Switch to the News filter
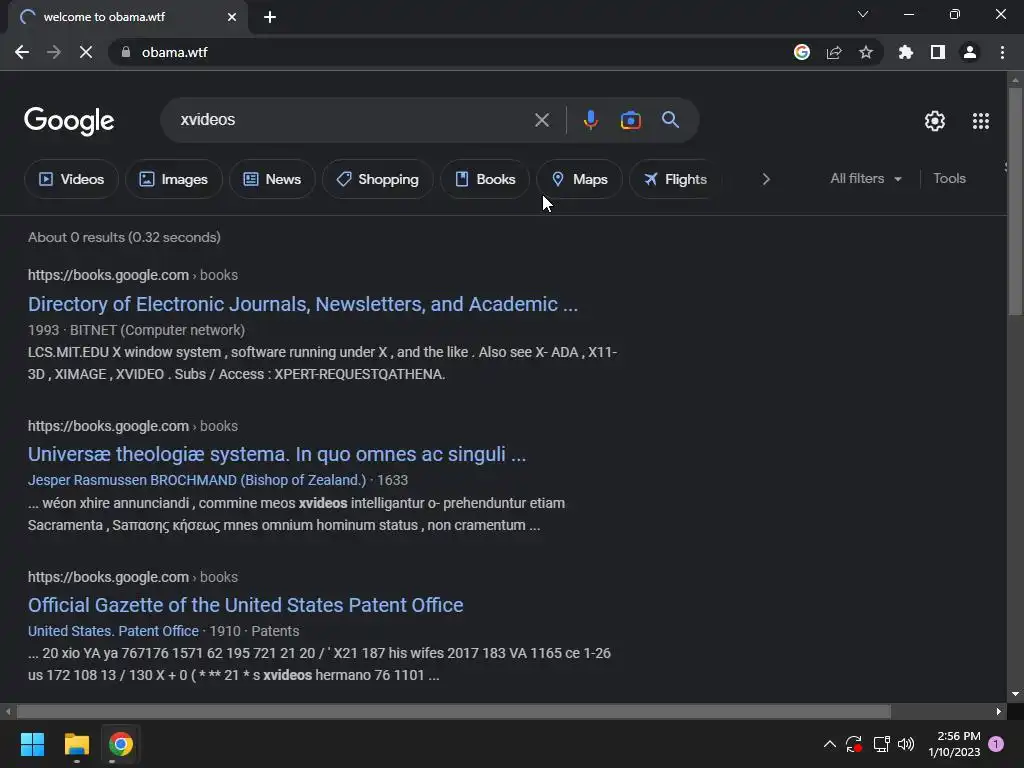 272,179
